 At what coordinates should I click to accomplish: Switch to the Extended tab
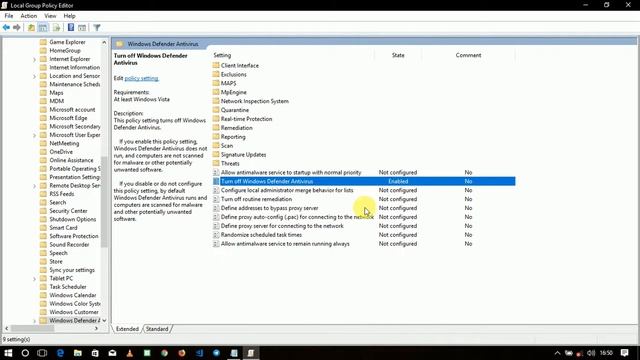click(x=127, y=329)
